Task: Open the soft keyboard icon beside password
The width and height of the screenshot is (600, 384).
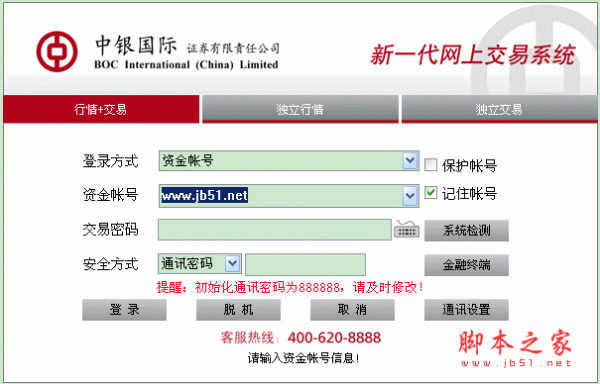Action: [x=406, y=229]
